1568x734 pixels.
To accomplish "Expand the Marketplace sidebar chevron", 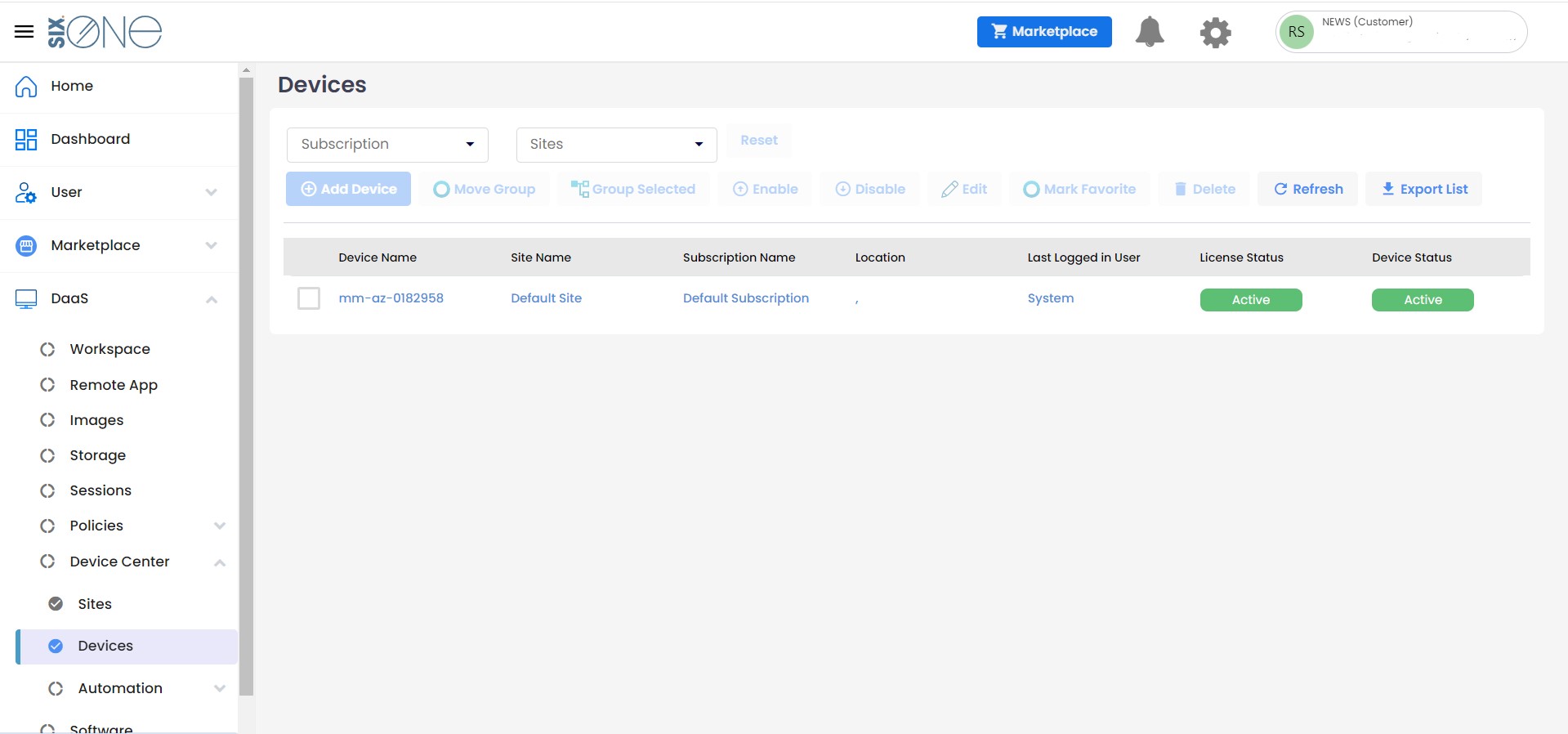I will point(212,246).
